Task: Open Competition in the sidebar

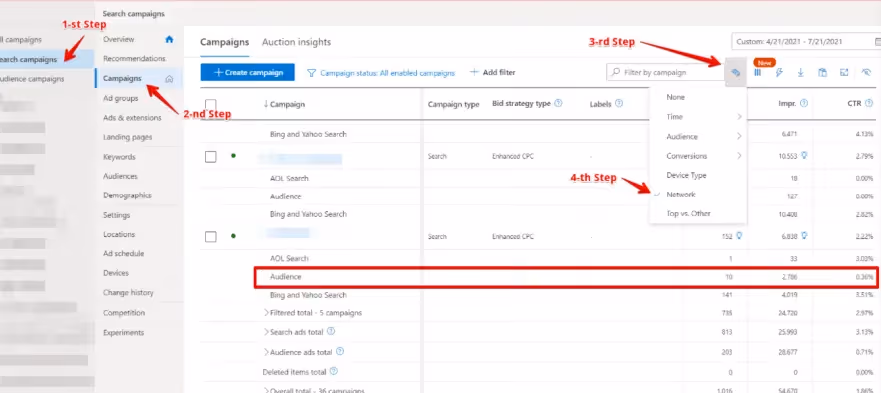Action: click(124, 313)
